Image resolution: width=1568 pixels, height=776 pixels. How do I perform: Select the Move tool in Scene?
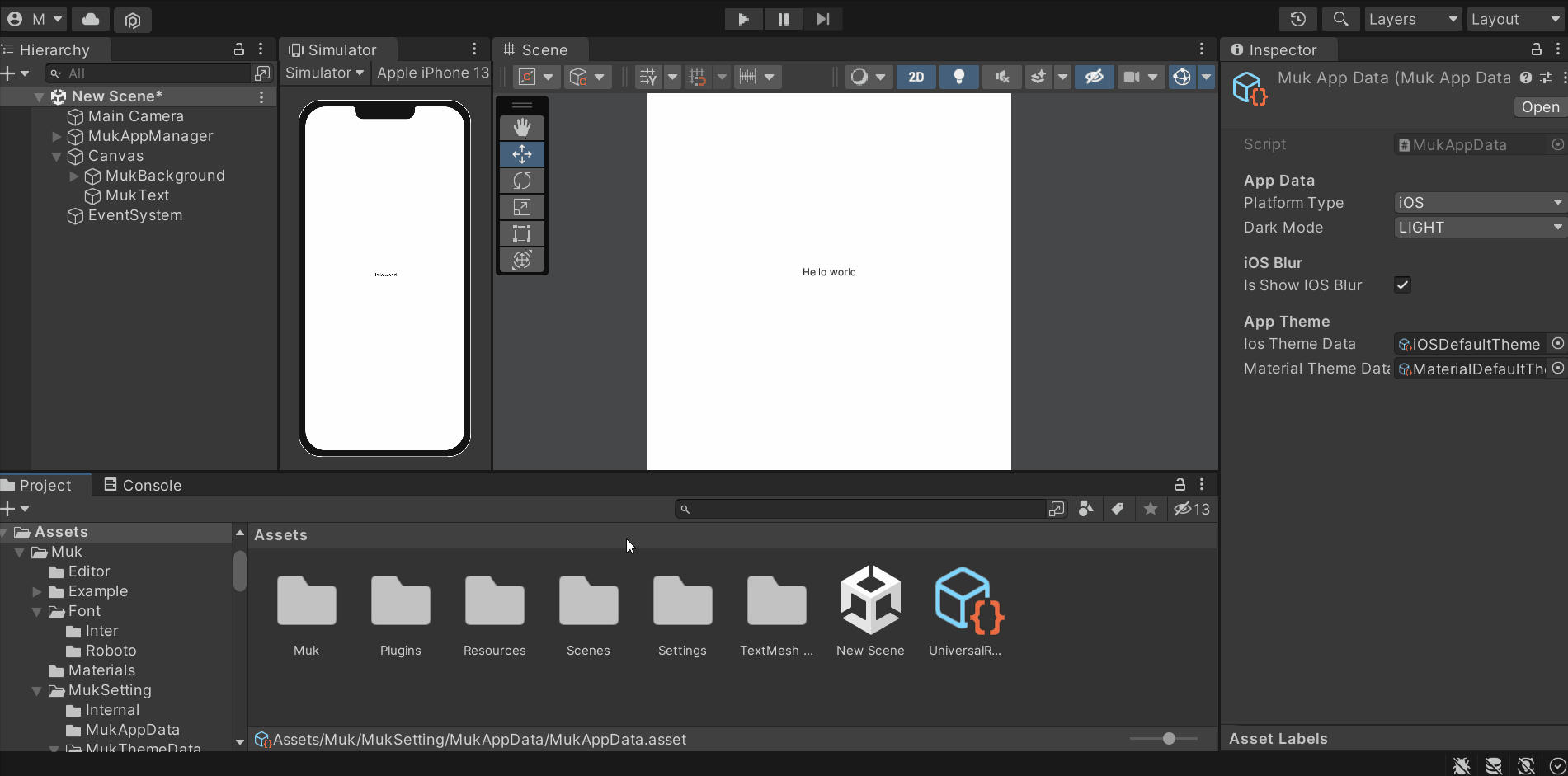click(x=522, y=154)
